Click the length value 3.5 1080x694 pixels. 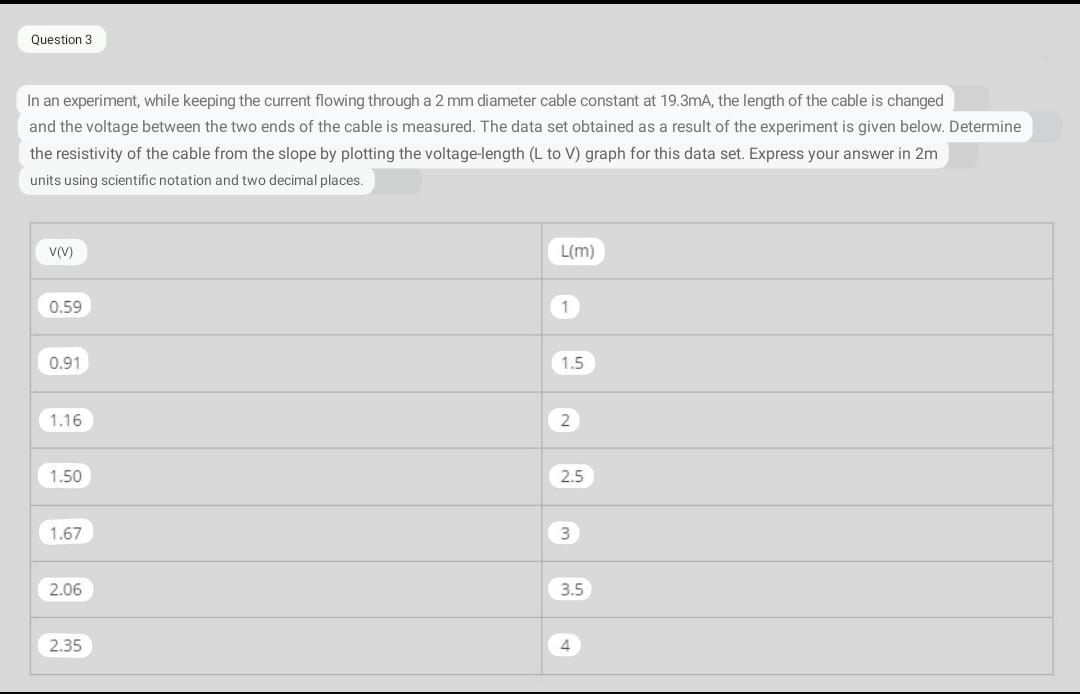(571, 589)
